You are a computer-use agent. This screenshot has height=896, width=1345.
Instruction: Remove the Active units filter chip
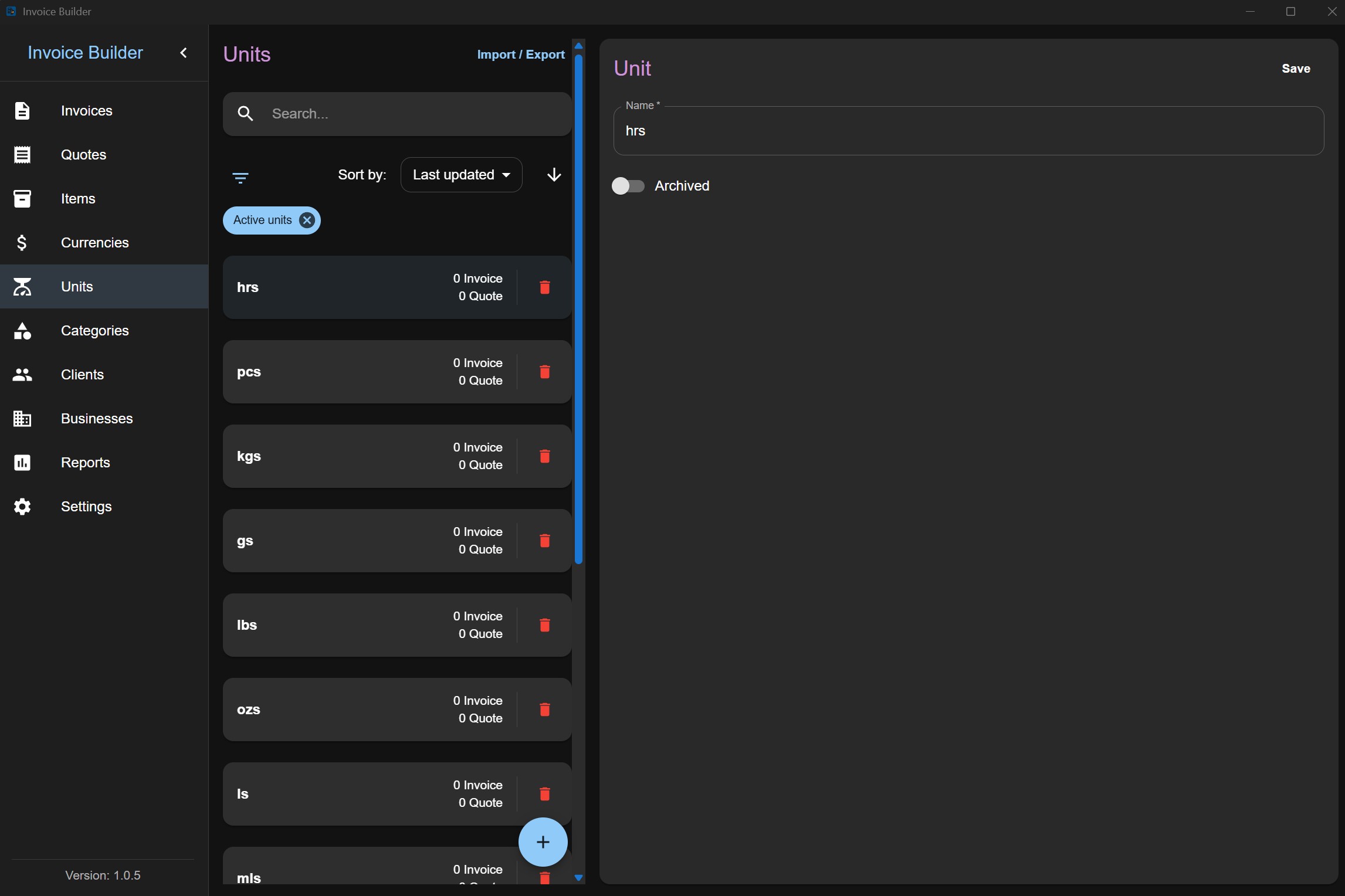(x=307, y=220)
